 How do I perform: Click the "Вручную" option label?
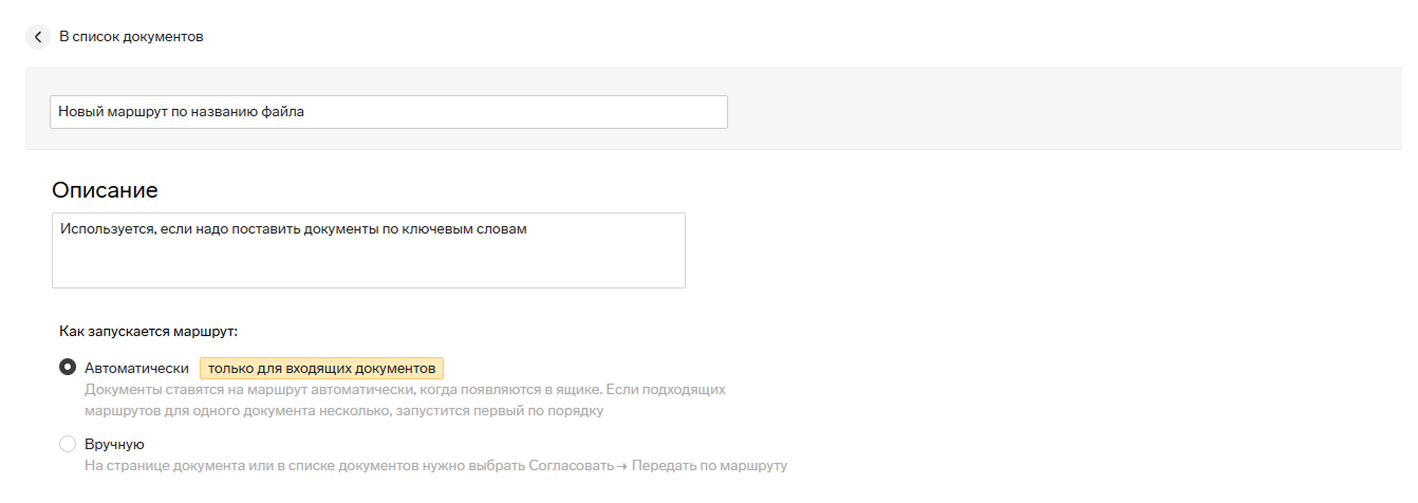[x=115, y=444]
